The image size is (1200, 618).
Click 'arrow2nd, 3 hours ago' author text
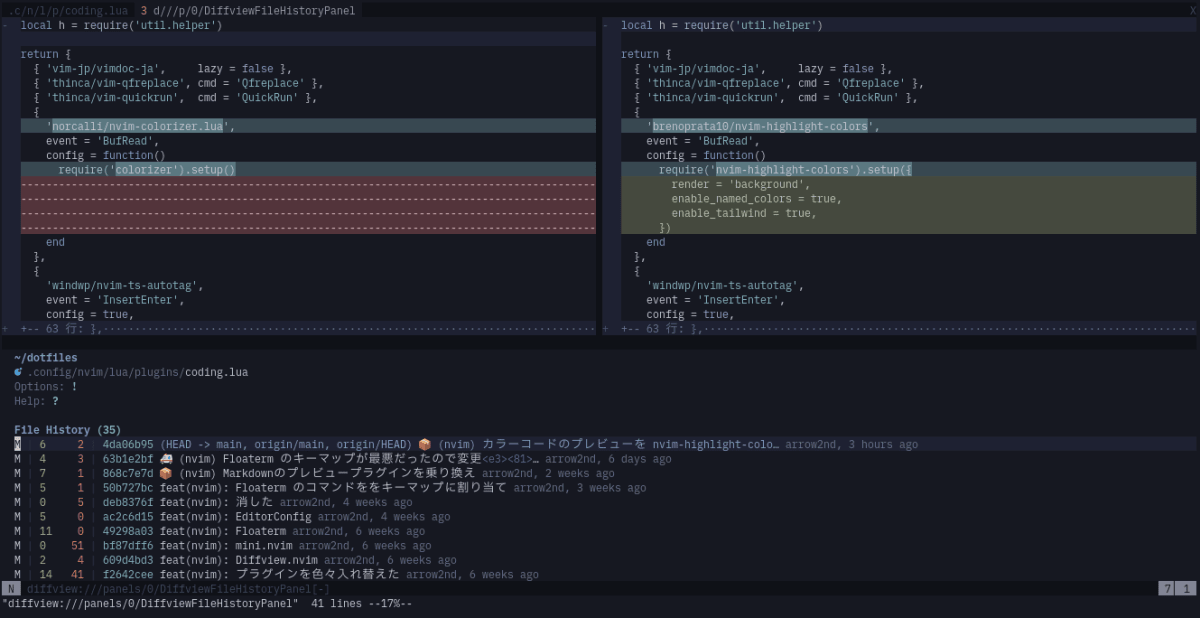pos(851,444)
